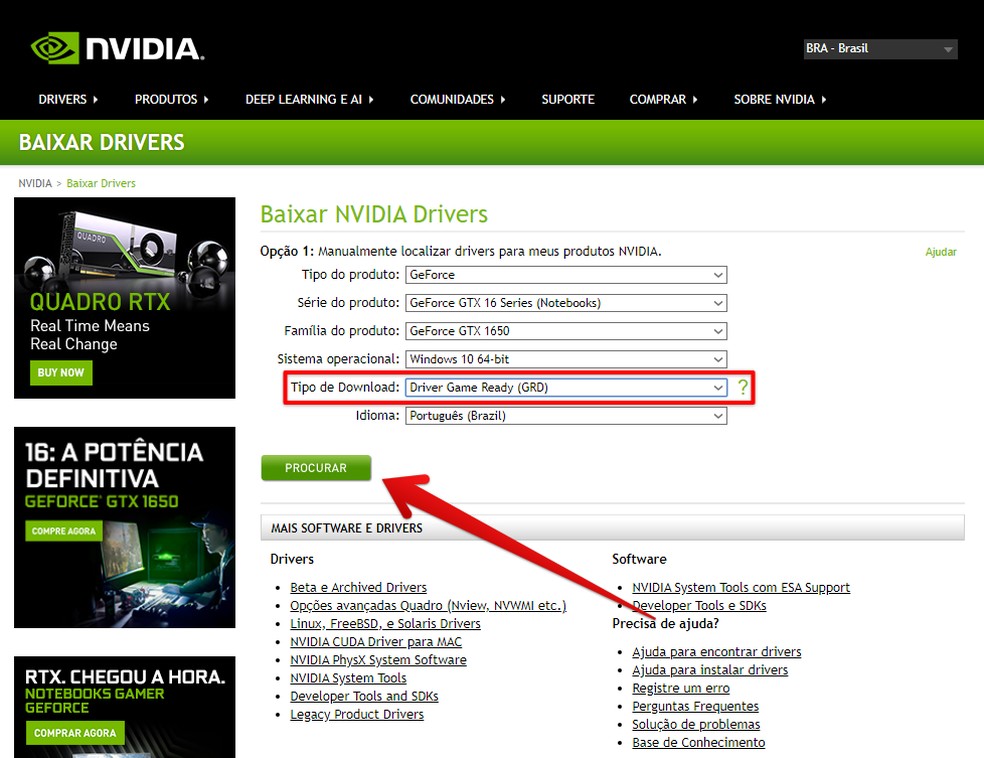The width and height of the screenshot is (984, 758).
Task: Open the Tipo de Download dropdown
Action: click(566, 387)
